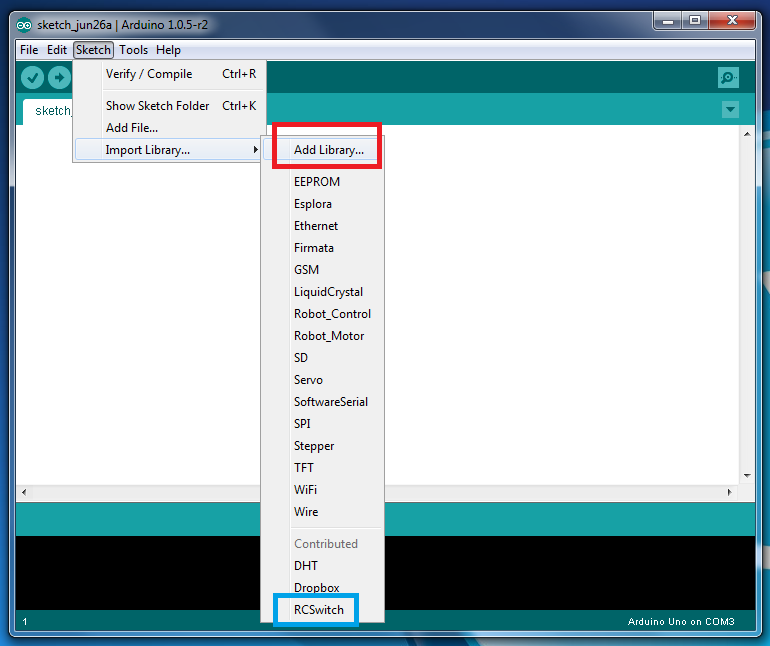Import the Servo library
The image size is (770, 646).
323,380
